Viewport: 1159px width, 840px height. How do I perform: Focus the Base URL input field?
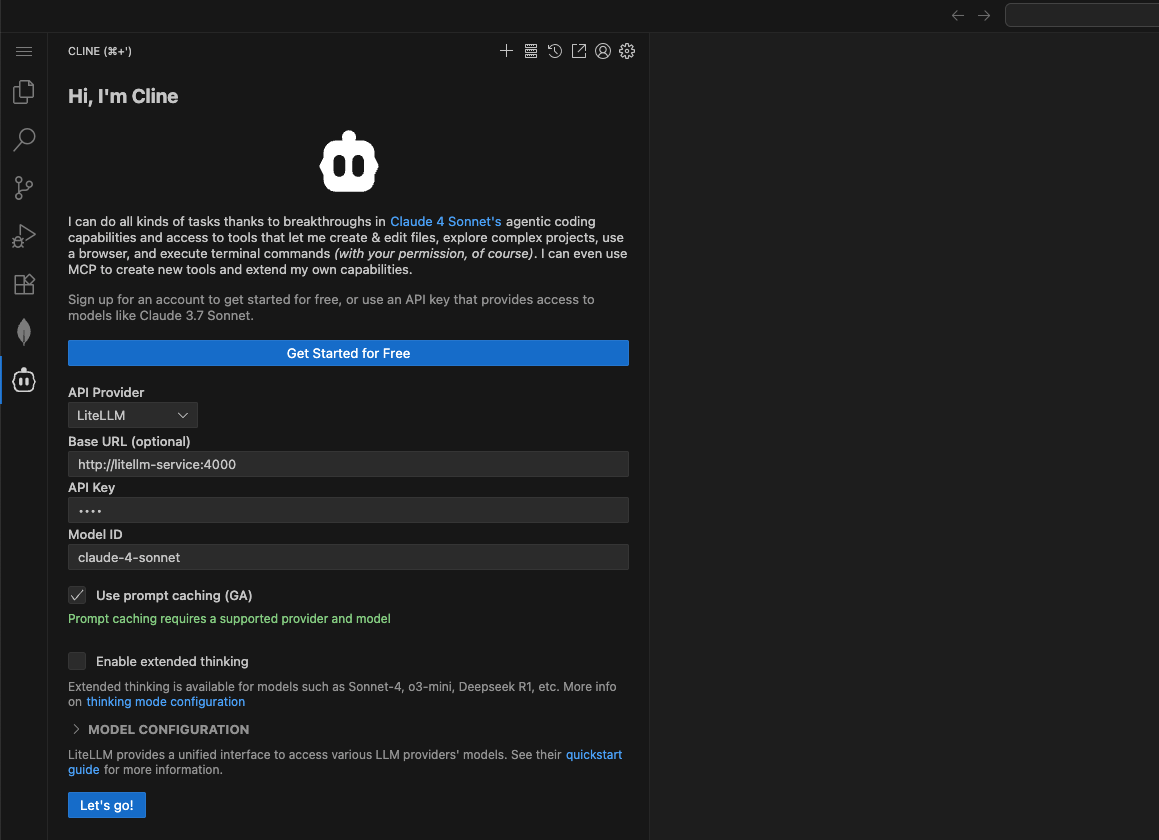tap(348, 464)
